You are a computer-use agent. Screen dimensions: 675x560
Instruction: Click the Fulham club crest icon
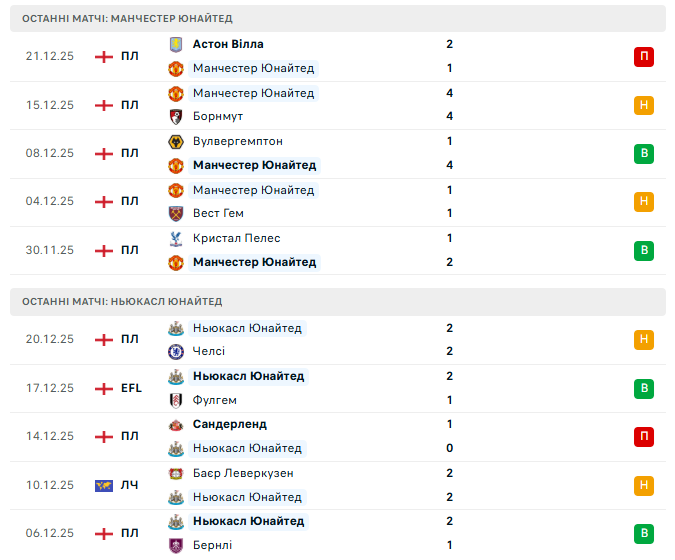point(176,400)
